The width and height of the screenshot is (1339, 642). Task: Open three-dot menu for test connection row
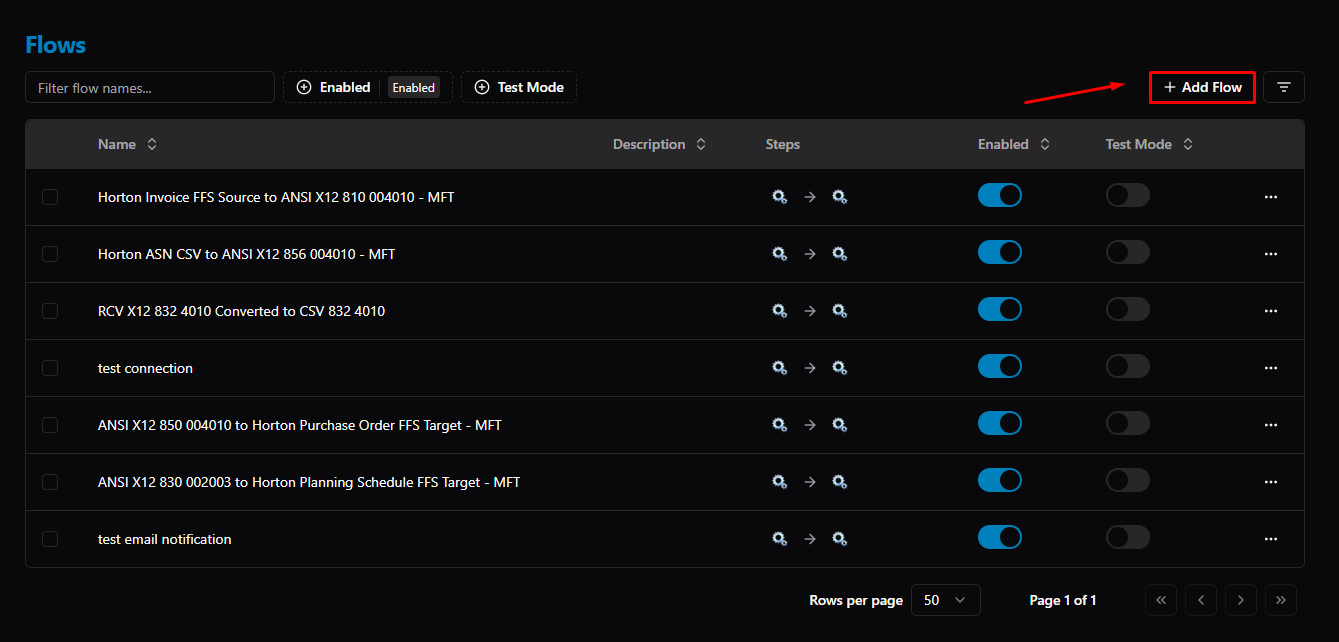coord(1271,368)
